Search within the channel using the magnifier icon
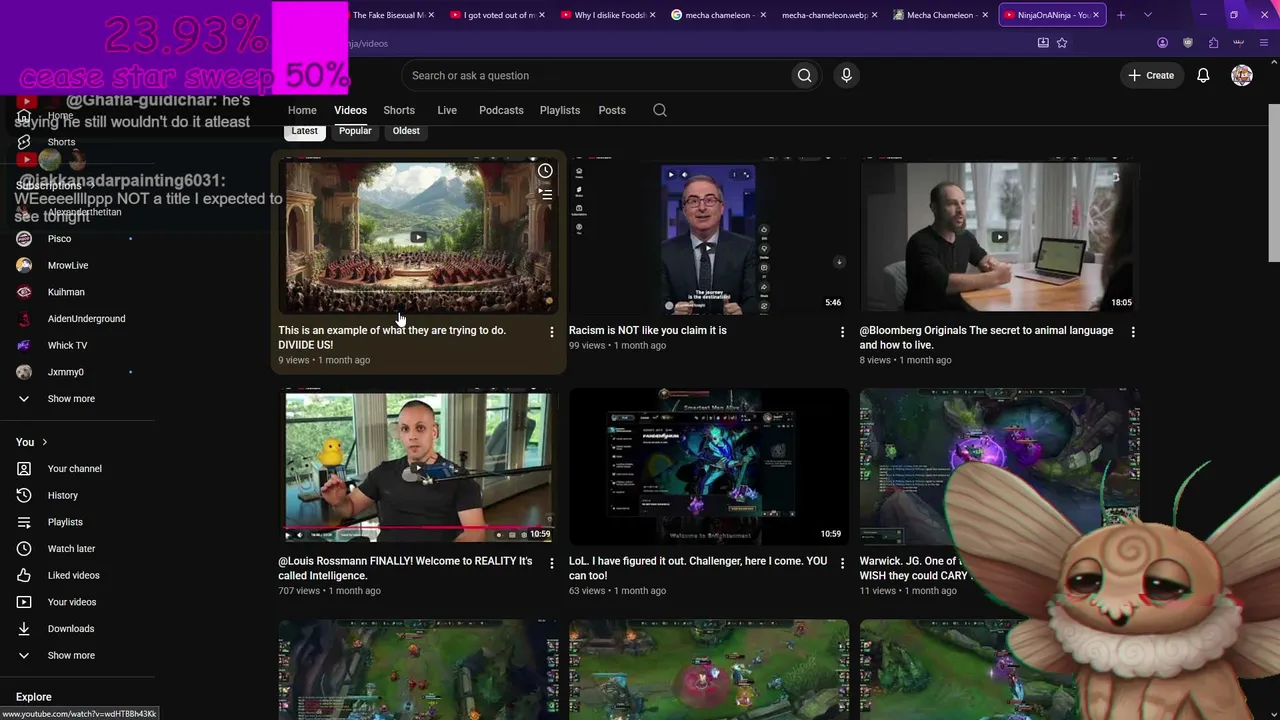Image resolution: width=1280 pixels, height=720 pixels. point(660,110)
